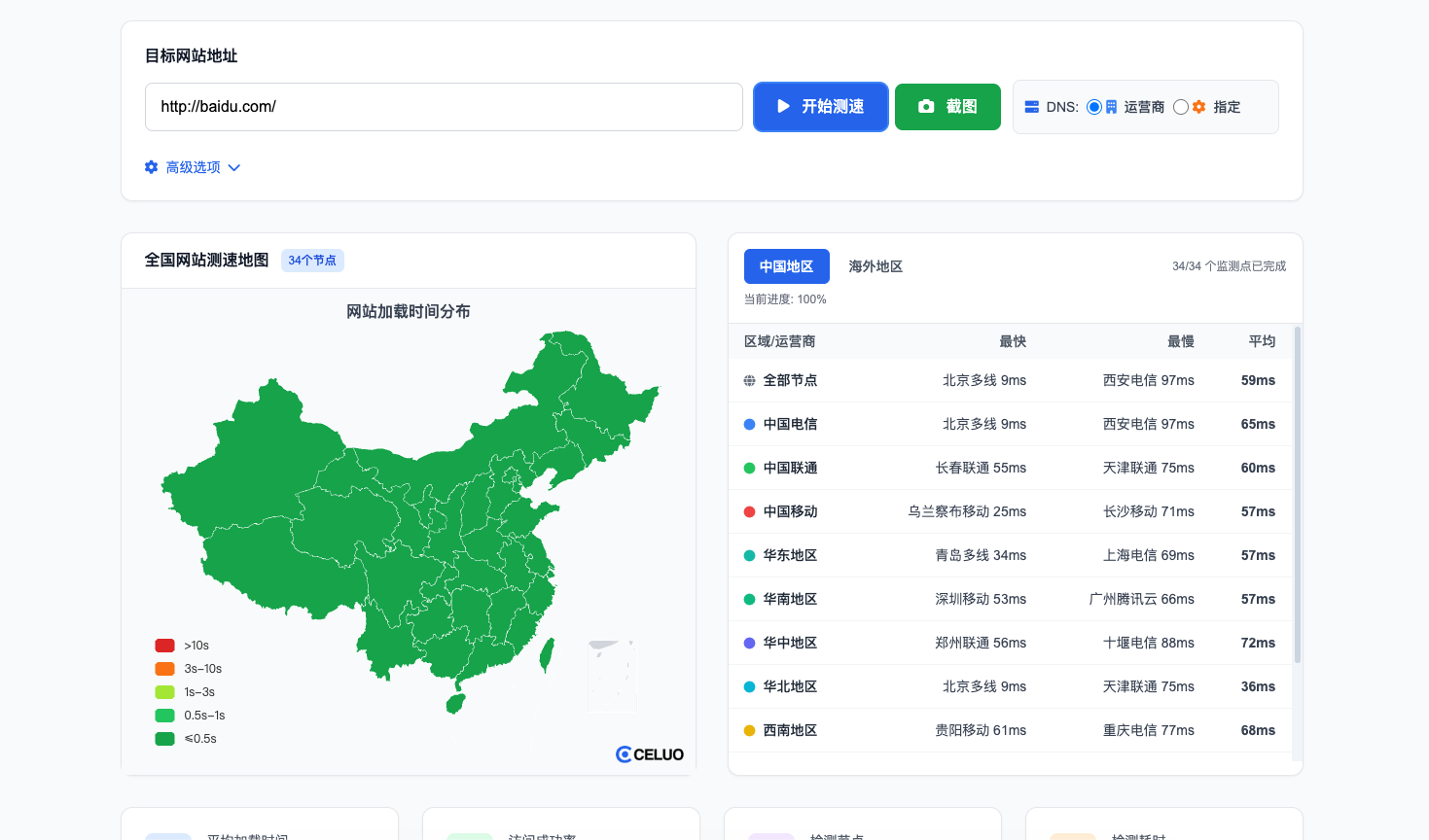Switch to the 海外地区 tab
The width and height of the screenshot is (1429, 840).
click(875, 266)
